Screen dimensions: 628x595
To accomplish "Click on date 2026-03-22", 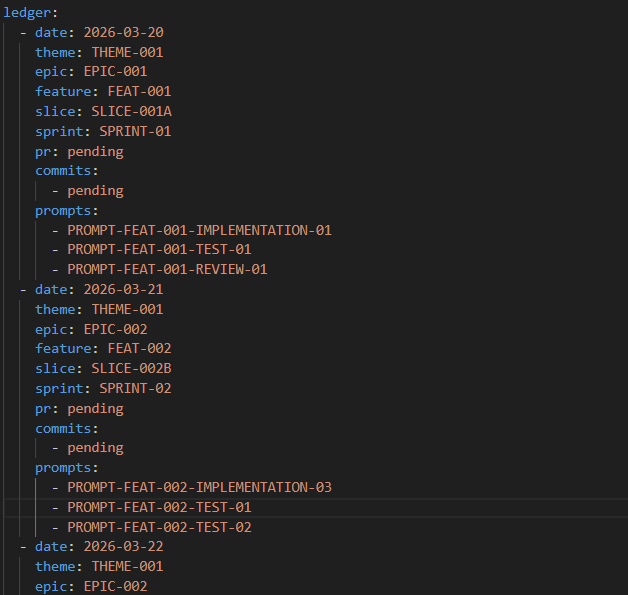I will point(123,546).
